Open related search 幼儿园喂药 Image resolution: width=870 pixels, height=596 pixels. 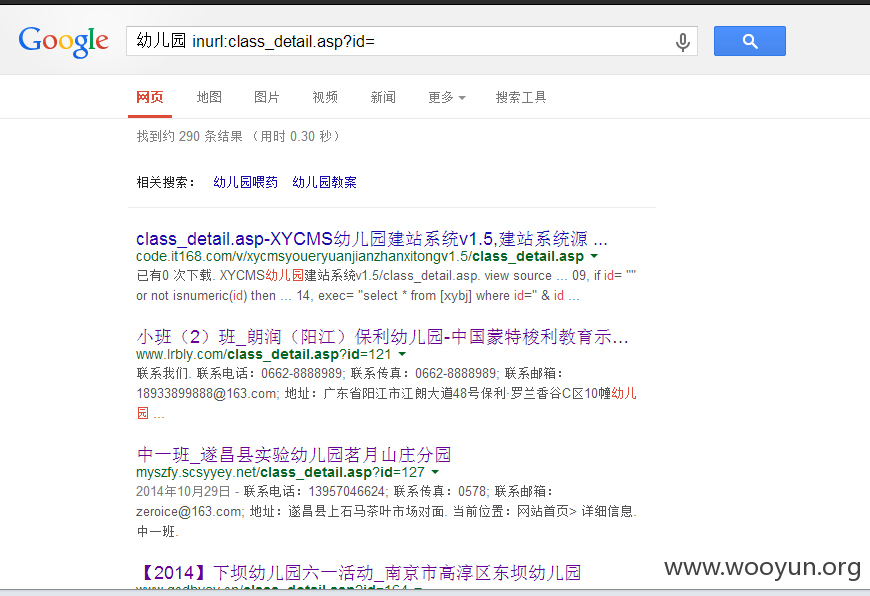[x=245, y=183]
